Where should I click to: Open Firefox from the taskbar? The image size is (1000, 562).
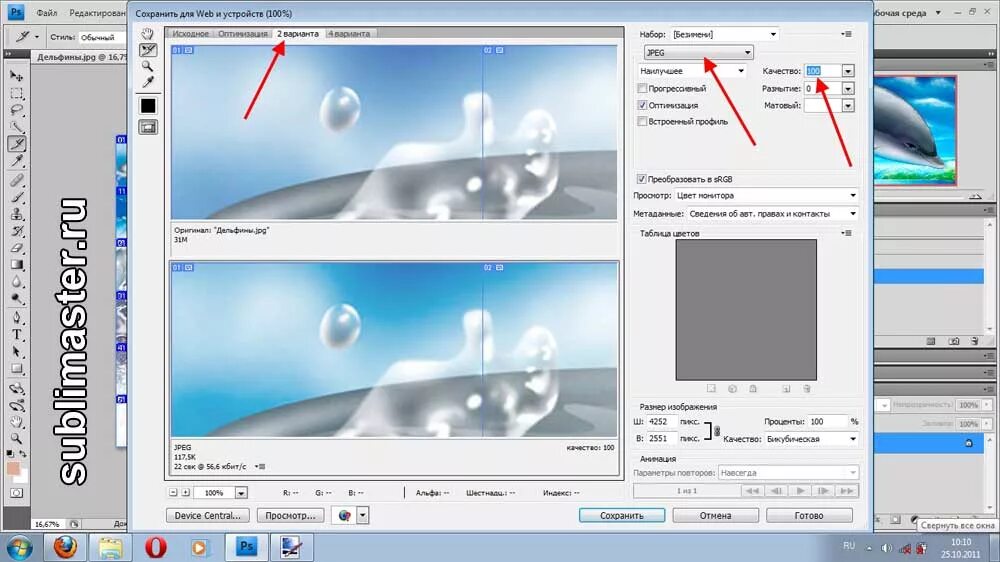point(65,547)
